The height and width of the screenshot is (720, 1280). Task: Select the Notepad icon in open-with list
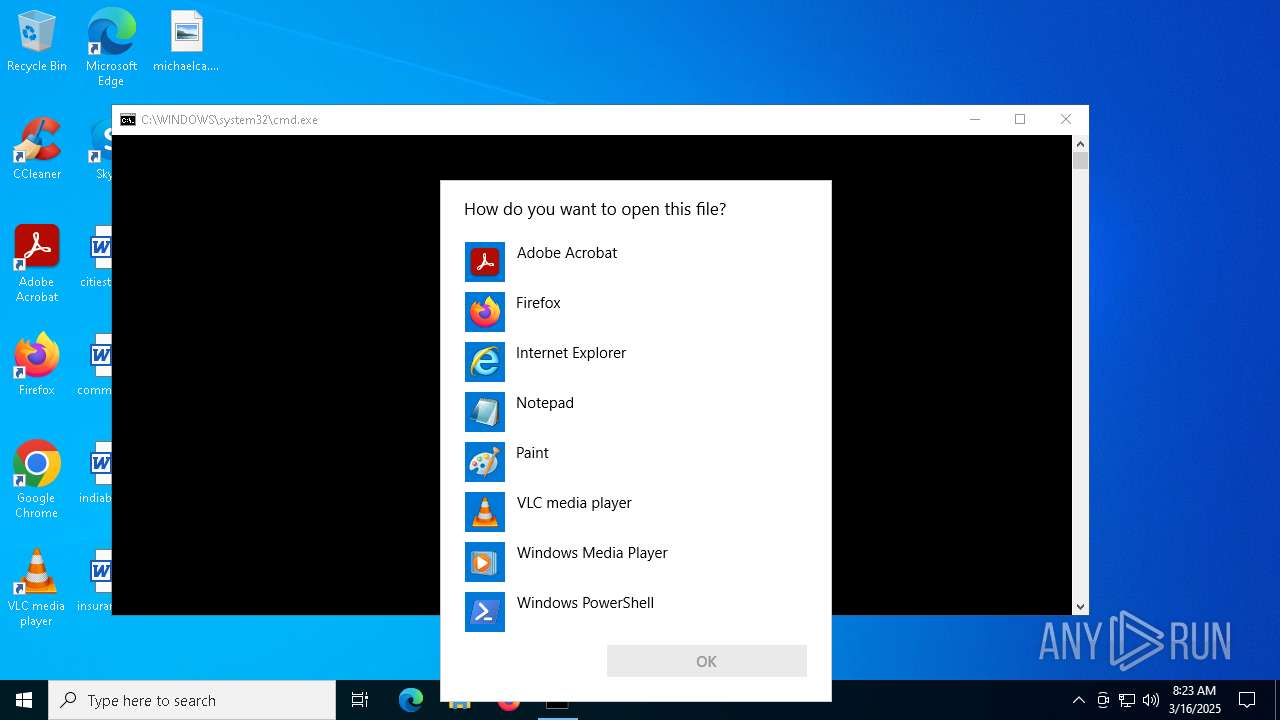coord(485,412)
